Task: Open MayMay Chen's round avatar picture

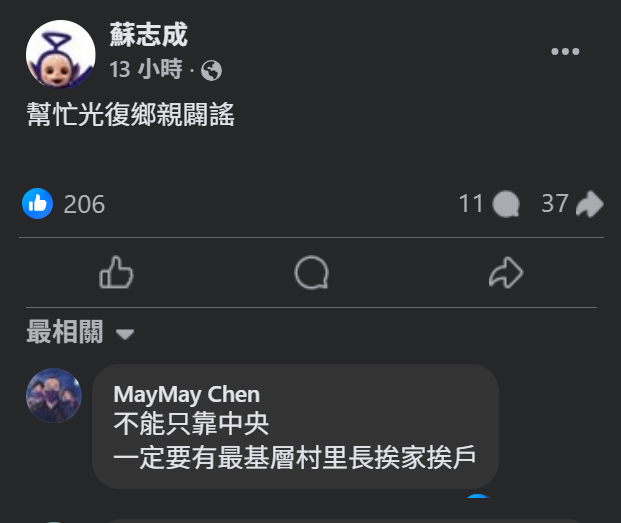Action: (x=54, y=396)
